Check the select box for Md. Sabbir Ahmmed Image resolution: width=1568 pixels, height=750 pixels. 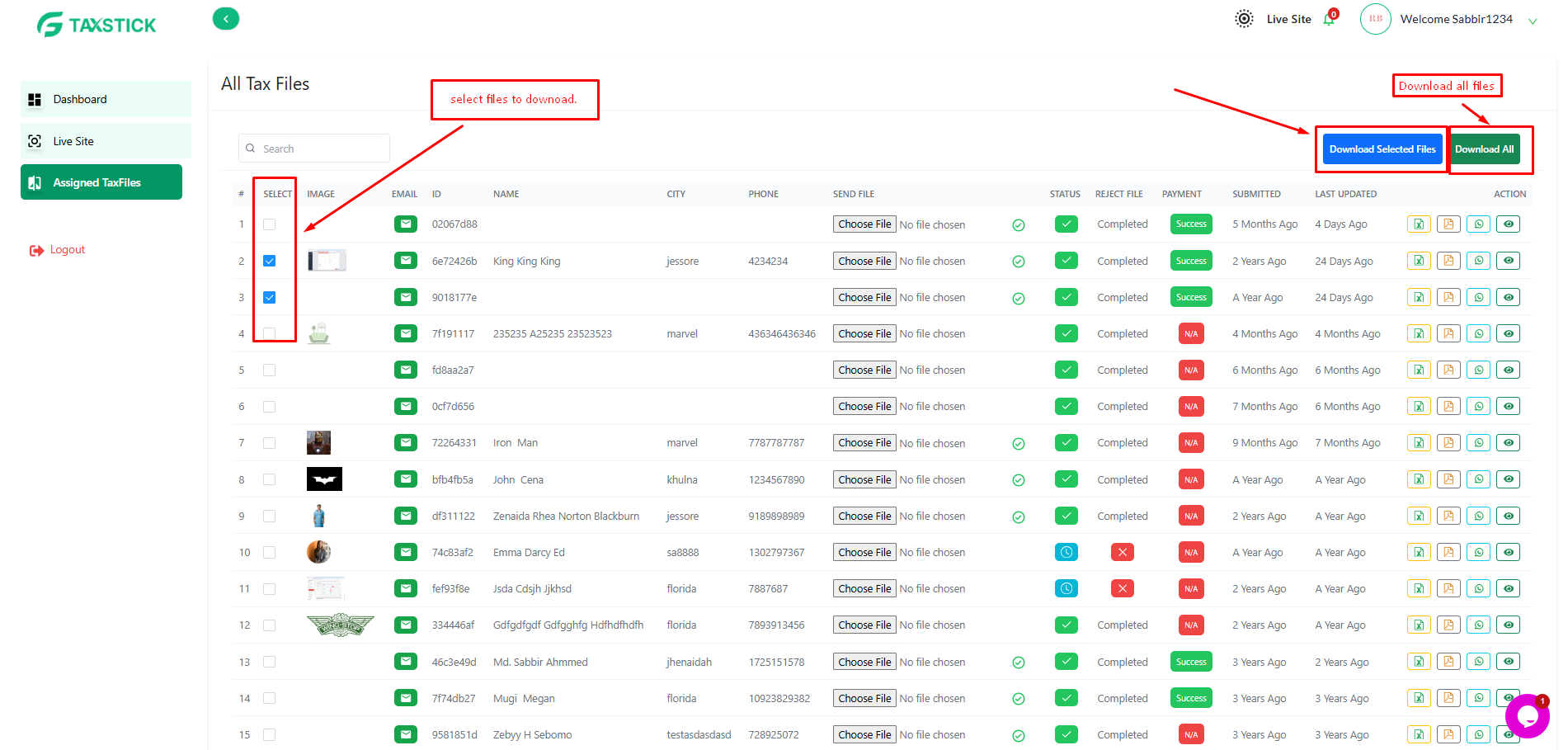pos(269,662)
